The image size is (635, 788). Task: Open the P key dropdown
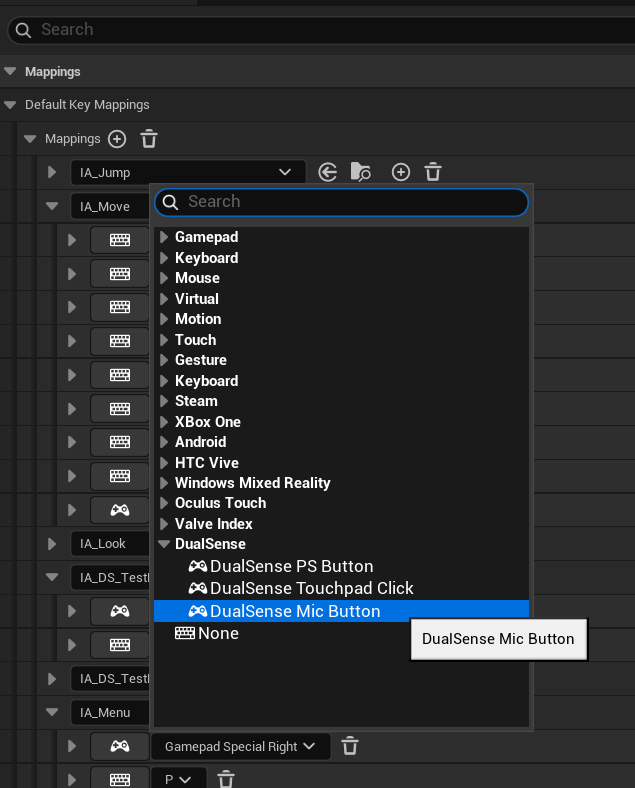tap(178, 779)
